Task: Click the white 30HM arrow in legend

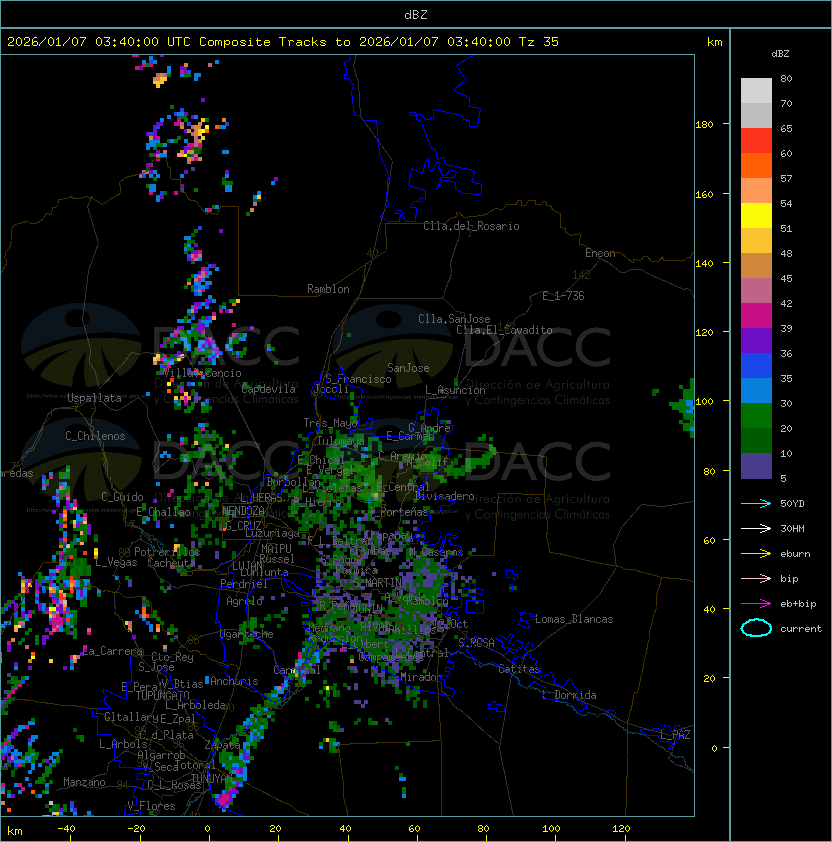Action: pos(756,528)
